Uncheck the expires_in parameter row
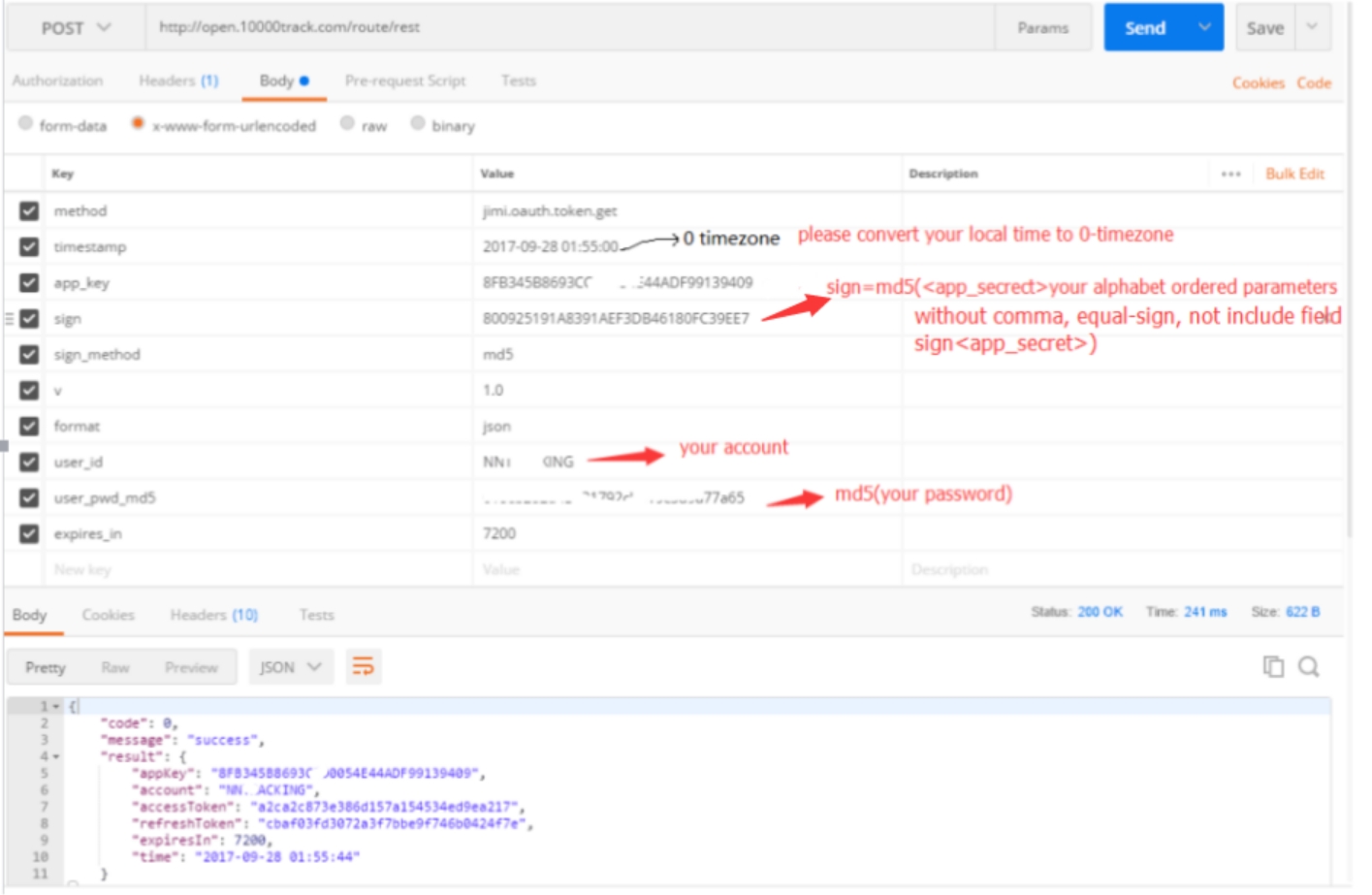 pyautogui.click(x=29, y=534)
